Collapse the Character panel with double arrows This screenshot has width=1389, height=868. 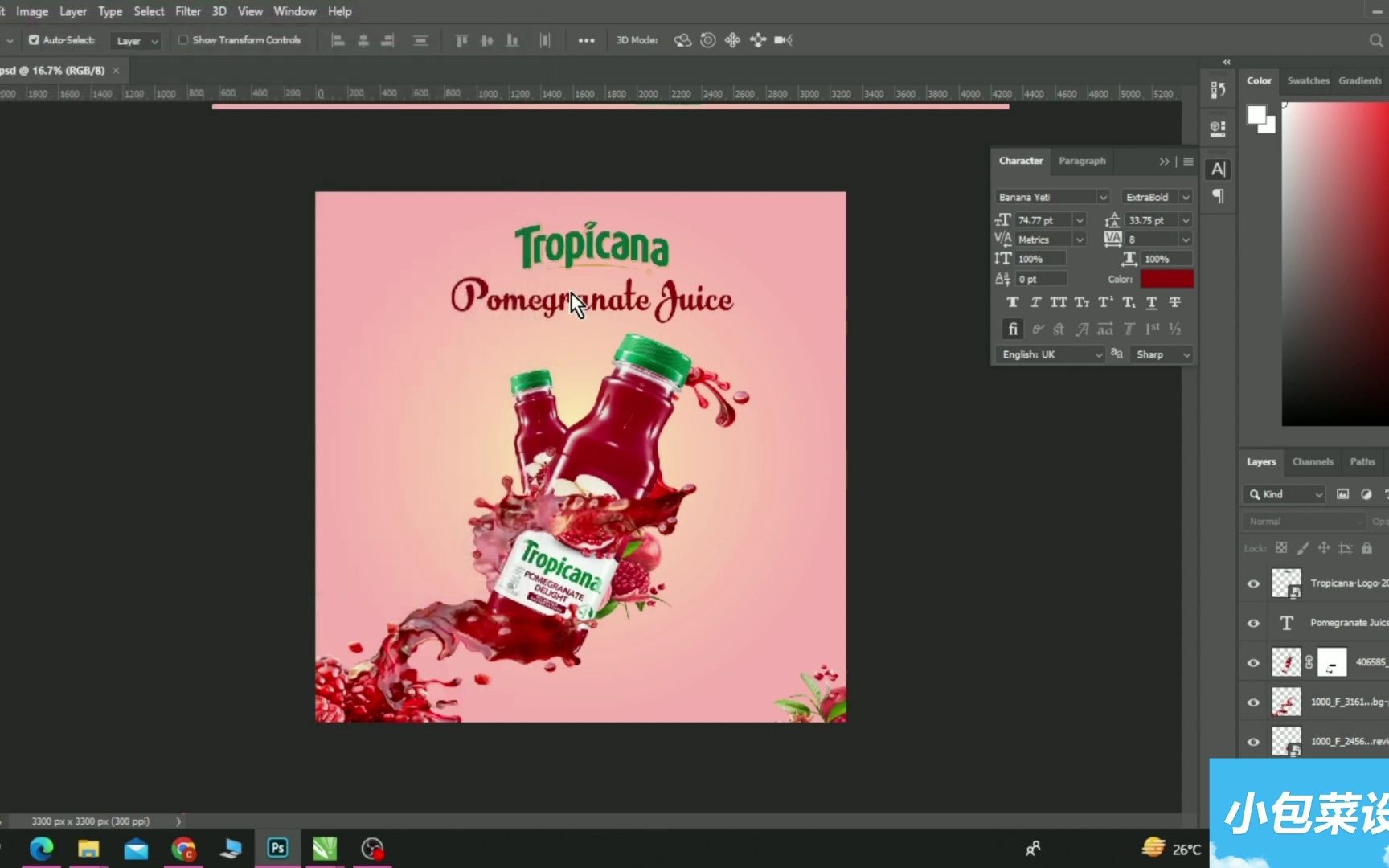(1164, 162)
